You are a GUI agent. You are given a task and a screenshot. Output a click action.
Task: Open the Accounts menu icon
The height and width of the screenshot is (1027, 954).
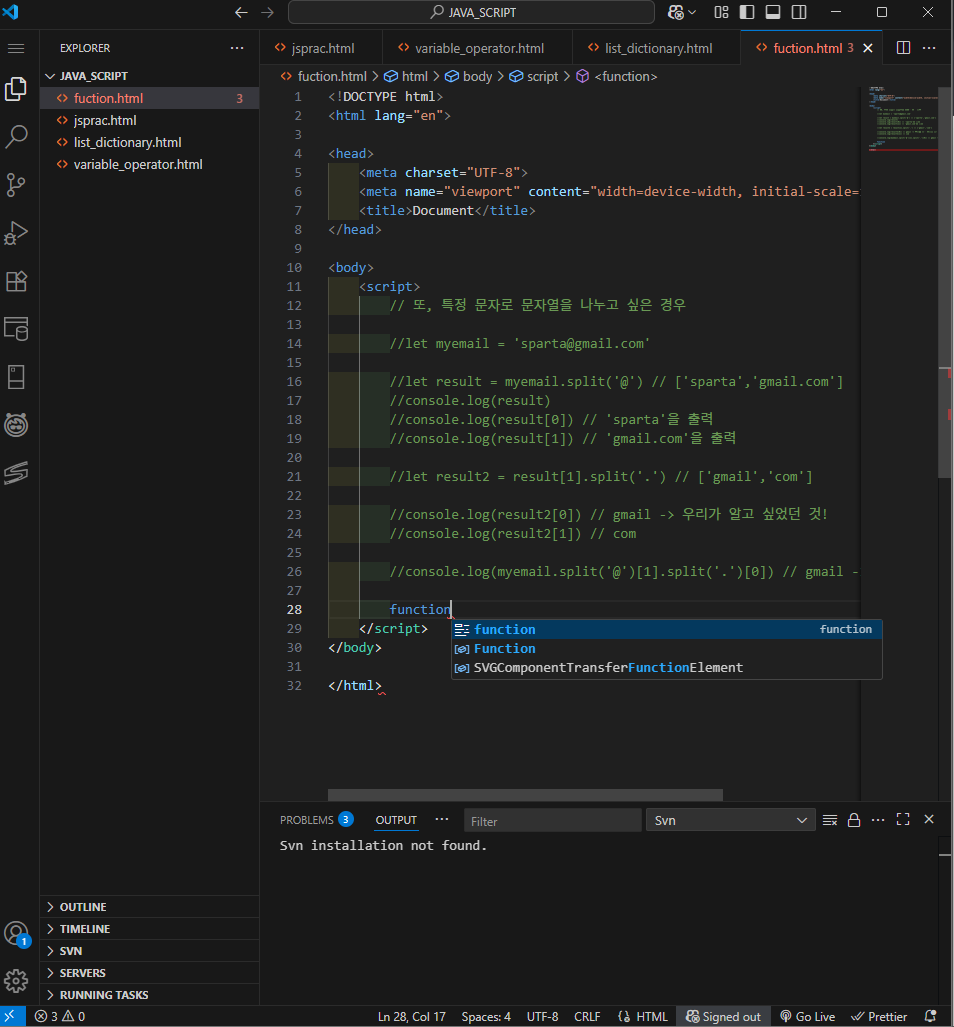click(16, 933)
